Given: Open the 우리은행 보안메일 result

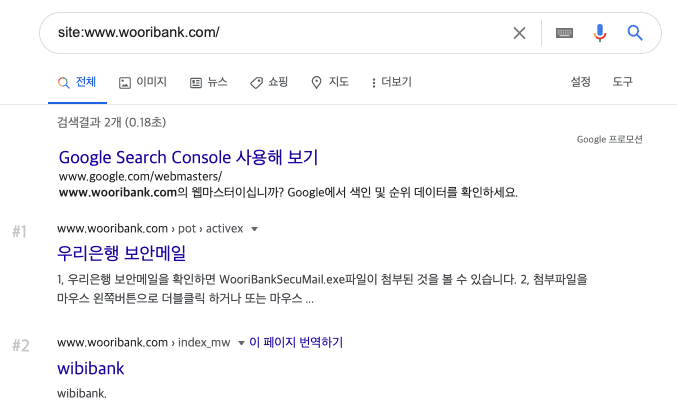Looking at the screenshot, I should click(122, 253).
